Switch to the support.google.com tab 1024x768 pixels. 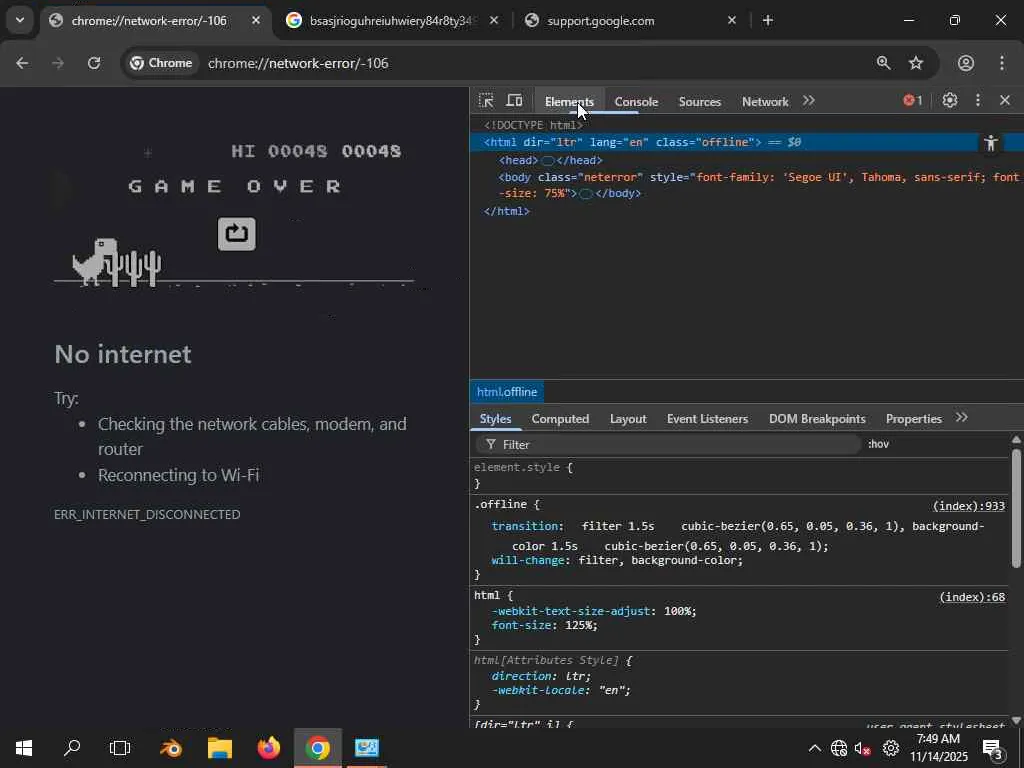[x=630, y=21]
